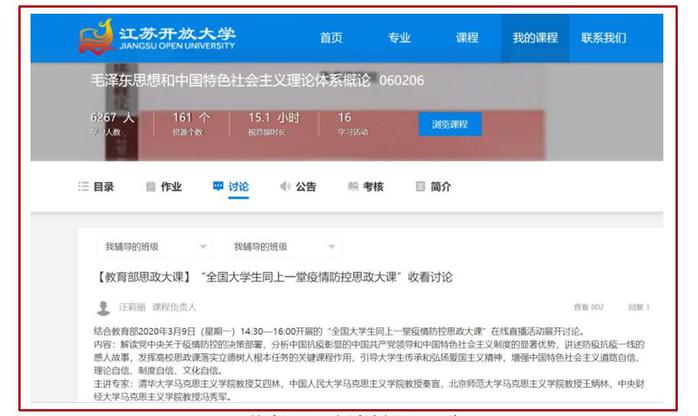
Task: Click the 考核 icon
Action: pyautogui.click(x=353, y=186)
